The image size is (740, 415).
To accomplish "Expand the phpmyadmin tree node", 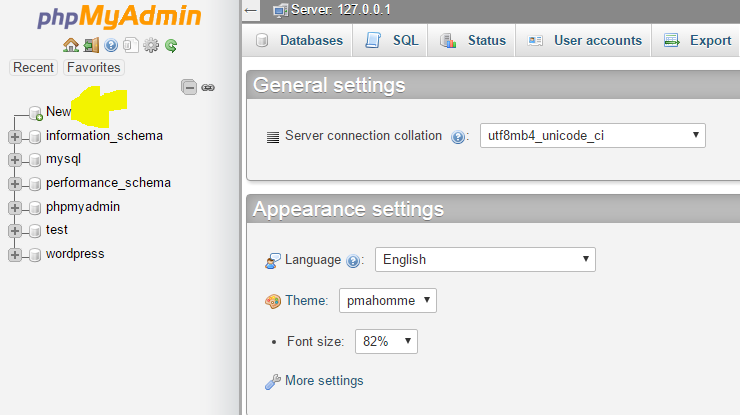I will point(15,208).
